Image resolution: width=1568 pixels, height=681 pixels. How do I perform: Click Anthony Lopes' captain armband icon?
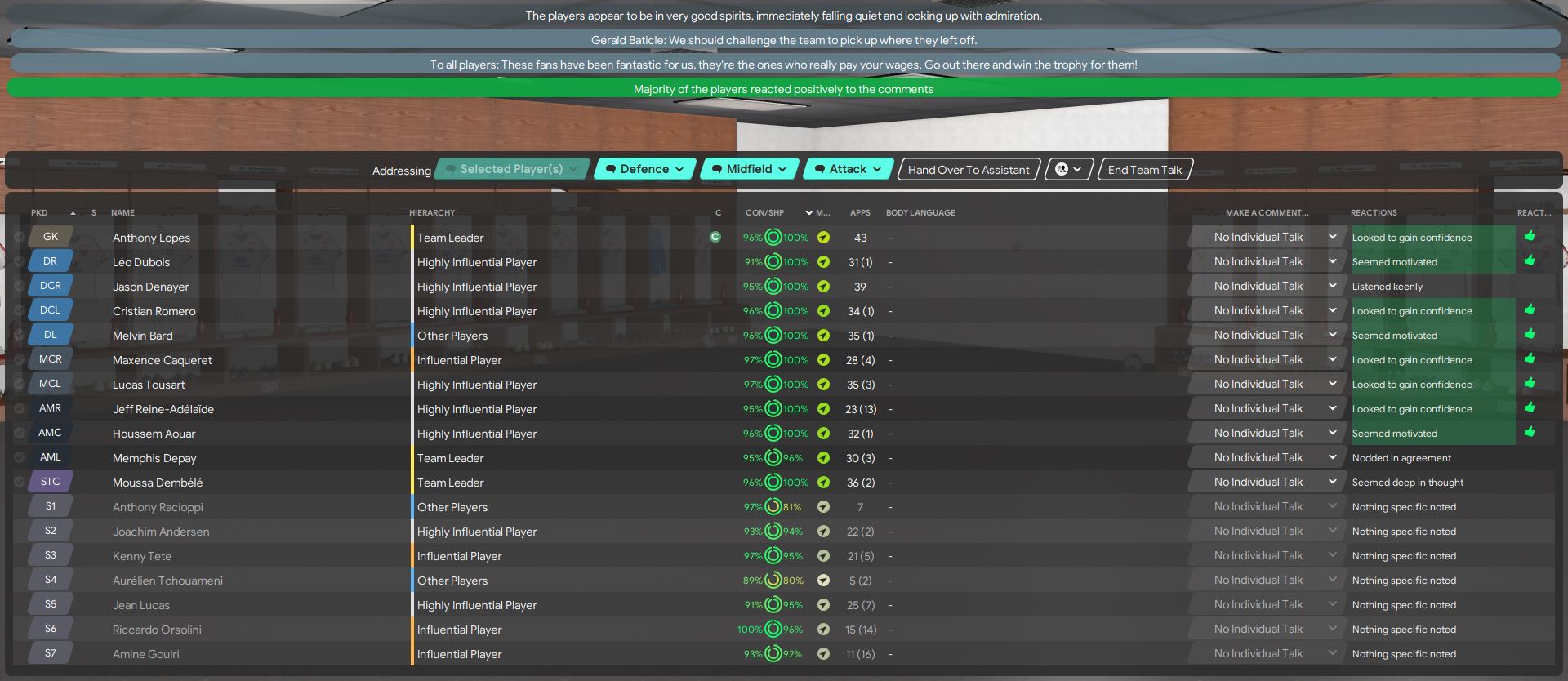tap(715, 238)
